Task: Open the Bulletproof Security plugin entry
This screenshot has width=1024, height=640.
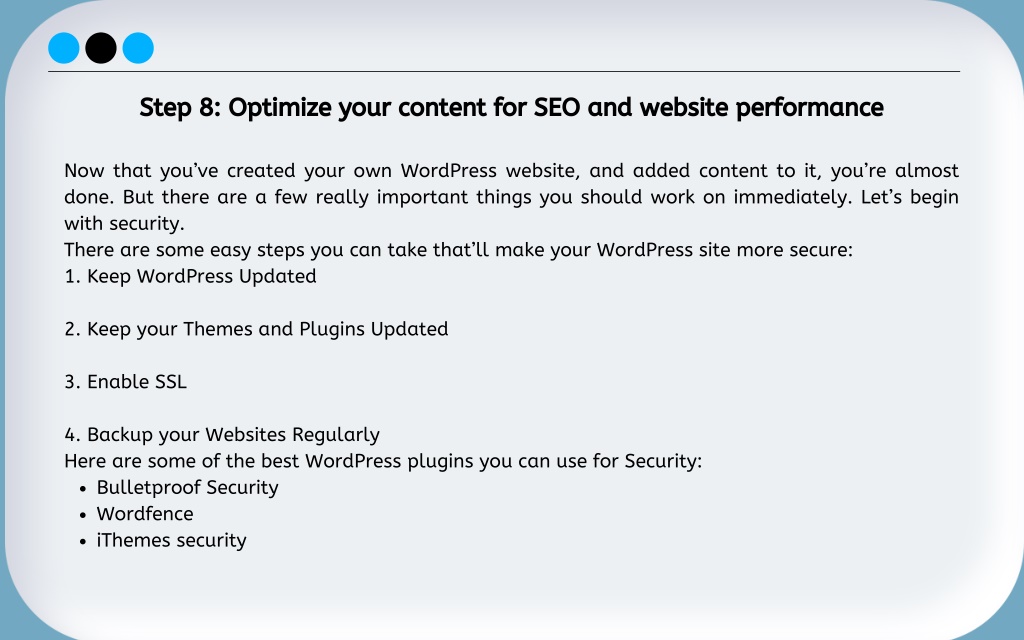Action: coord(187,488)
